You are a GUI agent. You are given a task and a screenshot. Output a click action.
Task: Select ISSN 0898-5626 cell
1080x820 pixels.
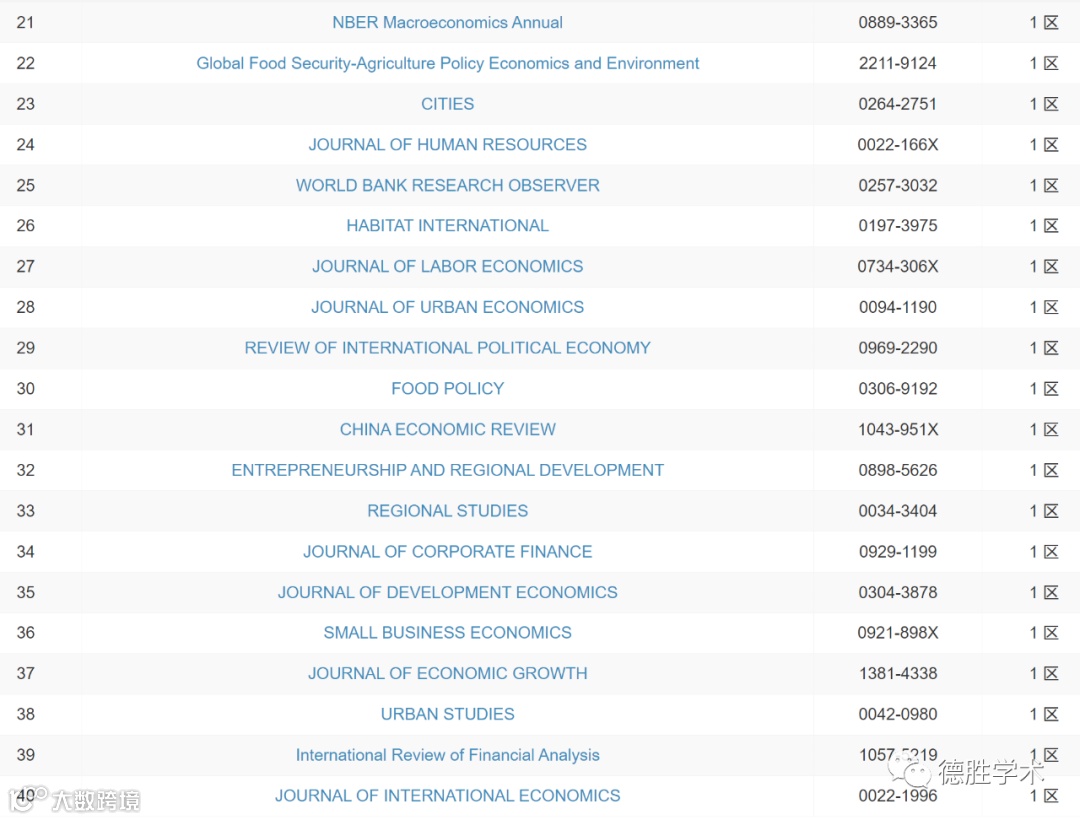coord(897,470)
